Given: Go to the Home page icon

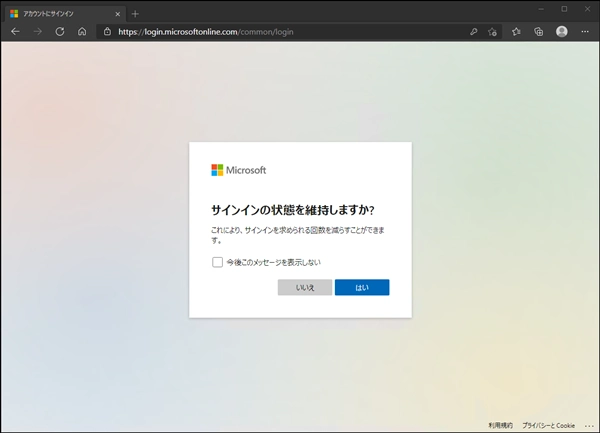Looking at the screenshot, I should 82,32.
